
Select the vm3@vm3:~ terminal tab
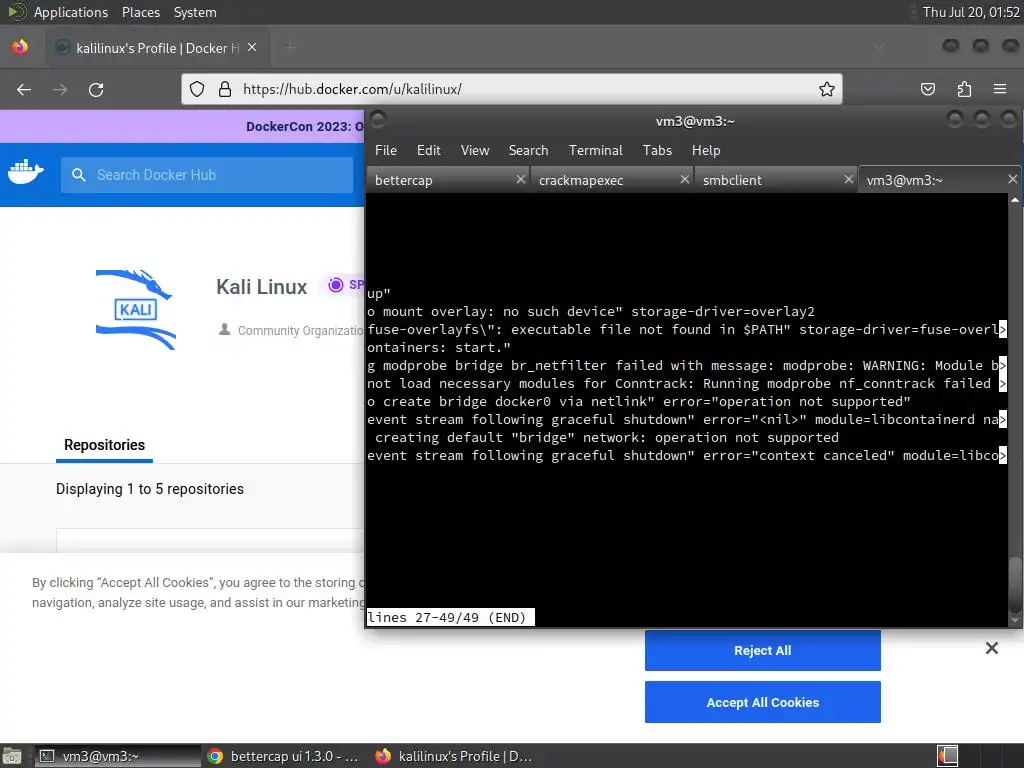[x=939, y=180]
